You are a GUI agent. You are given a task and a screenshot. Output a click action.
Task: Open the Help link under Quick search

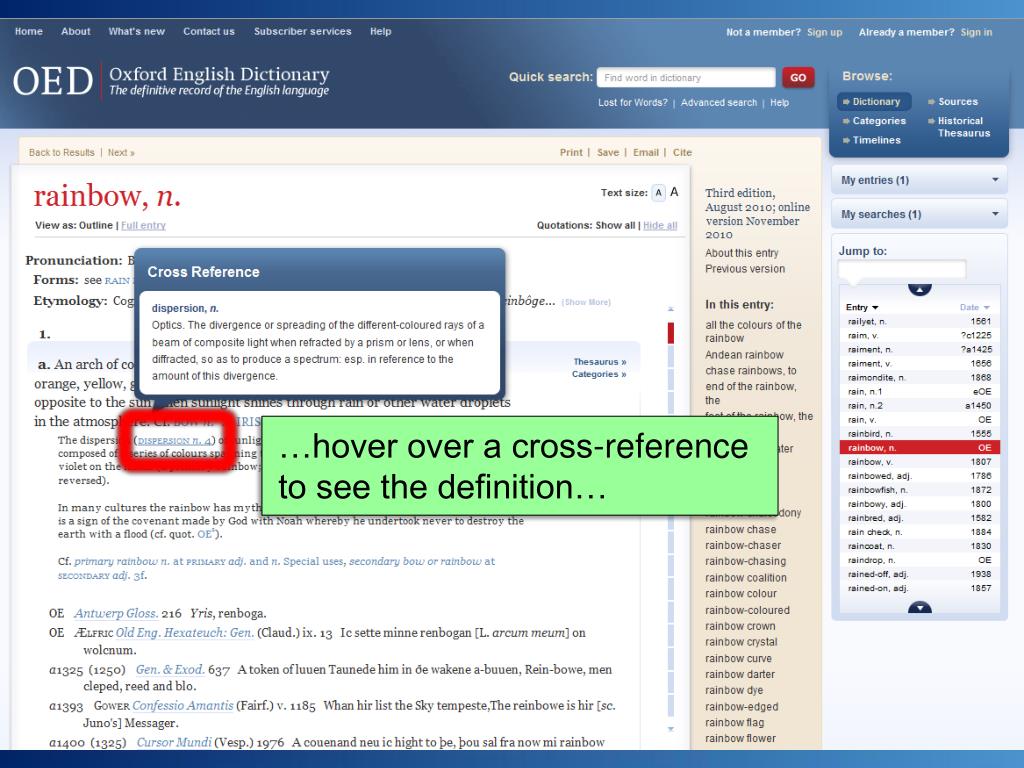pos(779,103)
